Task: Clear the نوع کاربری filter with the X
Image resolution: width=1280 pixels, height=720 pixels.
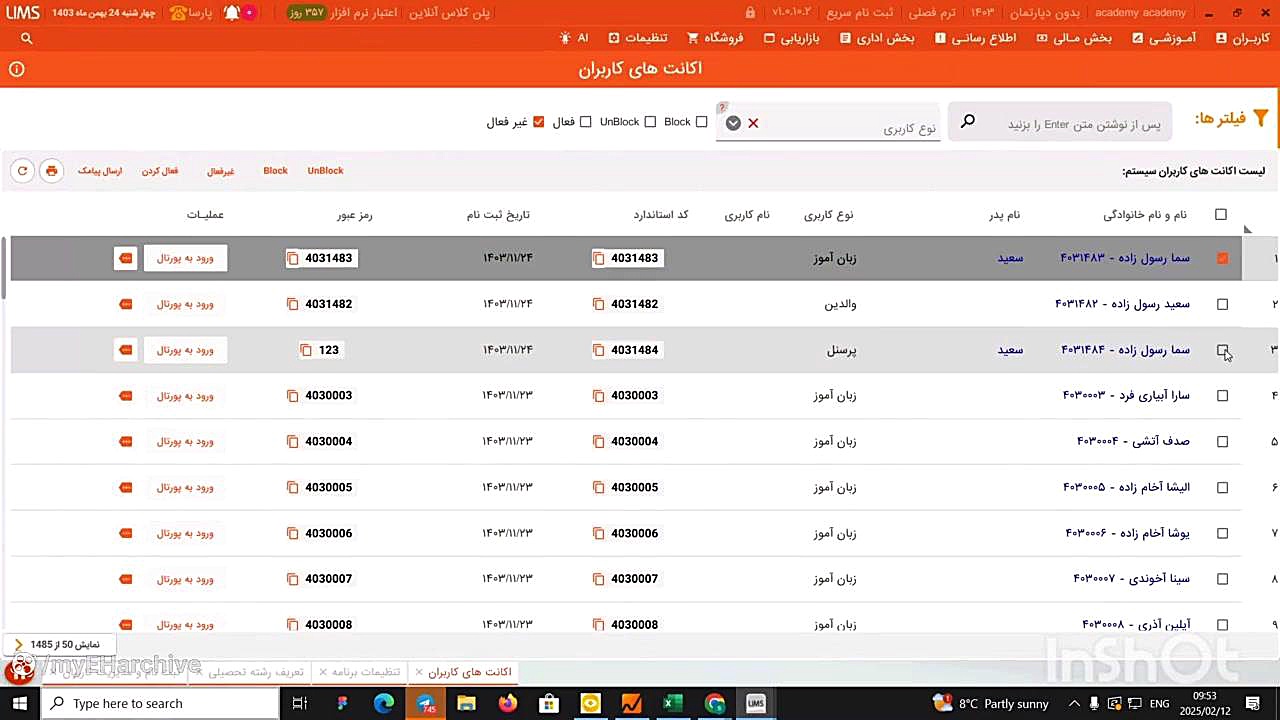Action: (753, 123)
